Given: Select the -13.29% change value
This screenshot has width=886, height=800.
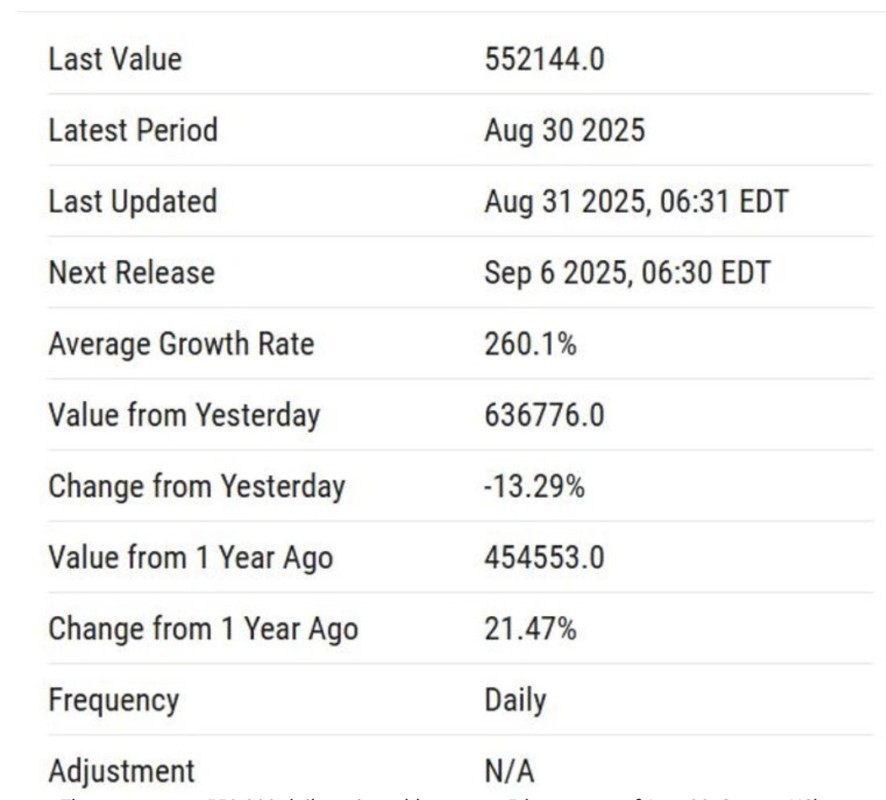Looking at the screenshot, I should tap(534, 486).
